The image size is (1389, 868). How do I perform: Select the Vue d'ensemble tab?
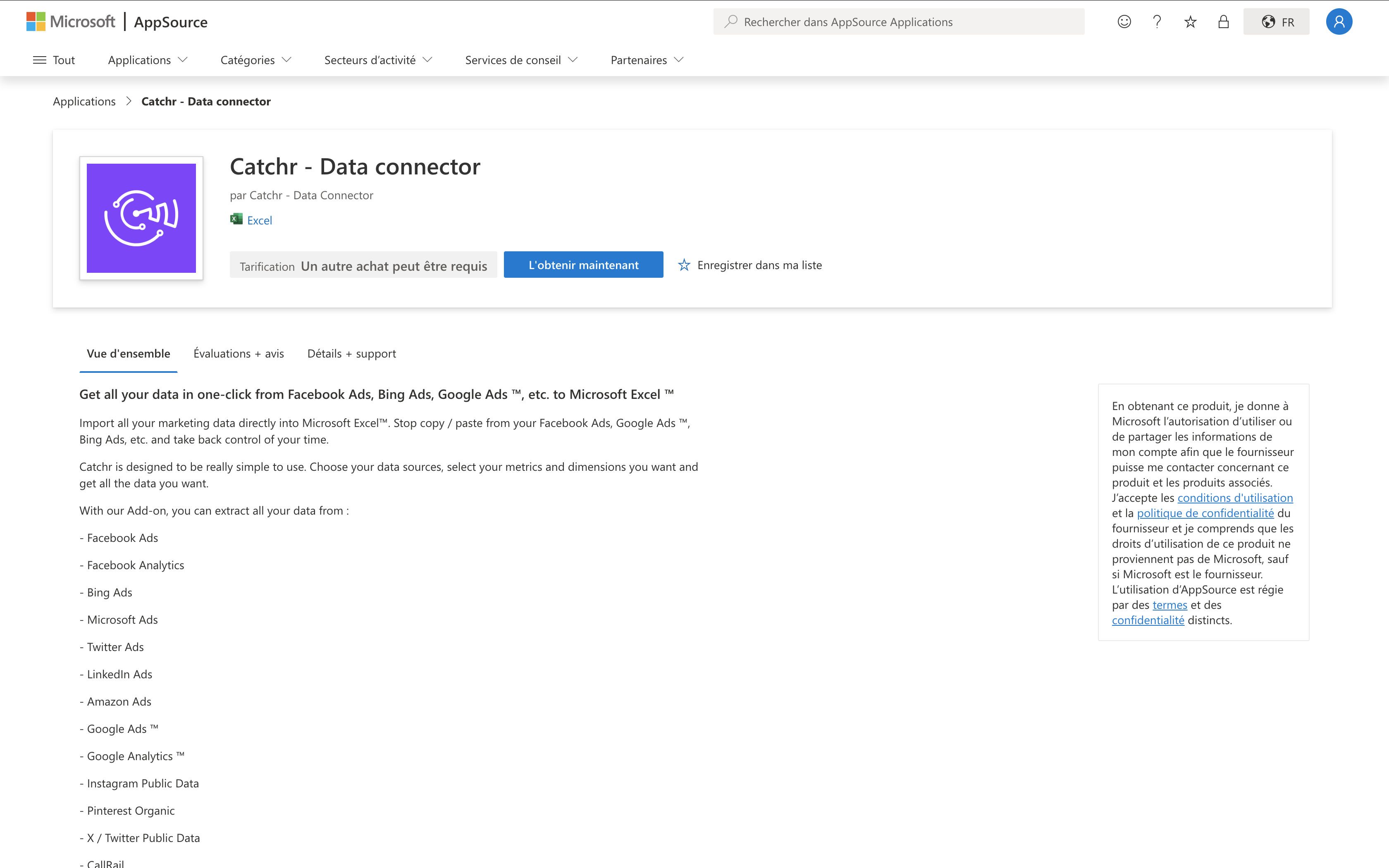[x=129, y=354]
